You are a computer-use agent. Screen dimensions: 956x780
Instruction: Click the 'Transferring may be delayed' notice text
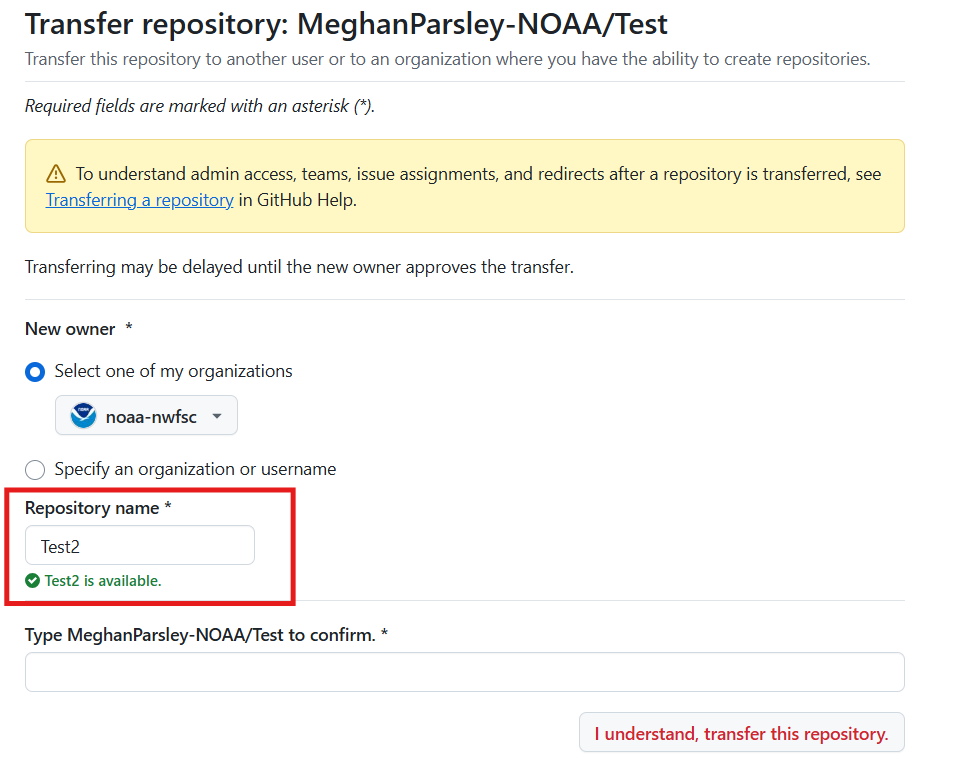pyautogui.click(x=299, y=267)
